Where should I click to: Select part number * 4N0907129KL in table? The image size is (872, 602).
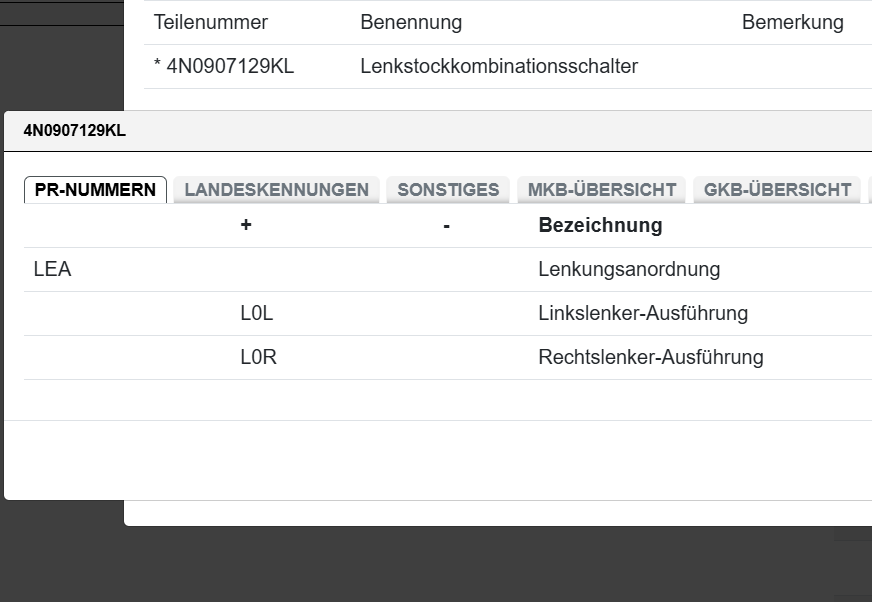coord(224,67)
